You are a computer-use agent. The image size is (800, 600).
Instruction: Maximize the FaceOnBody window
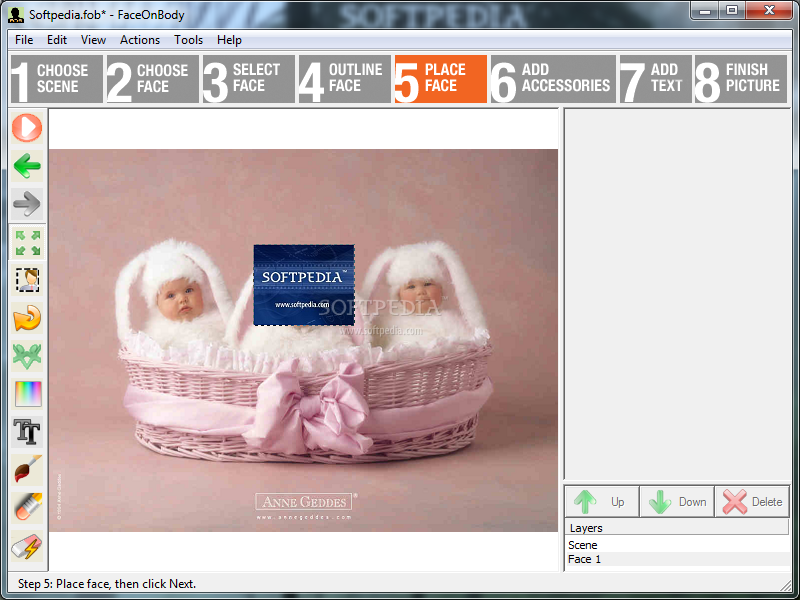pos(732,11)
